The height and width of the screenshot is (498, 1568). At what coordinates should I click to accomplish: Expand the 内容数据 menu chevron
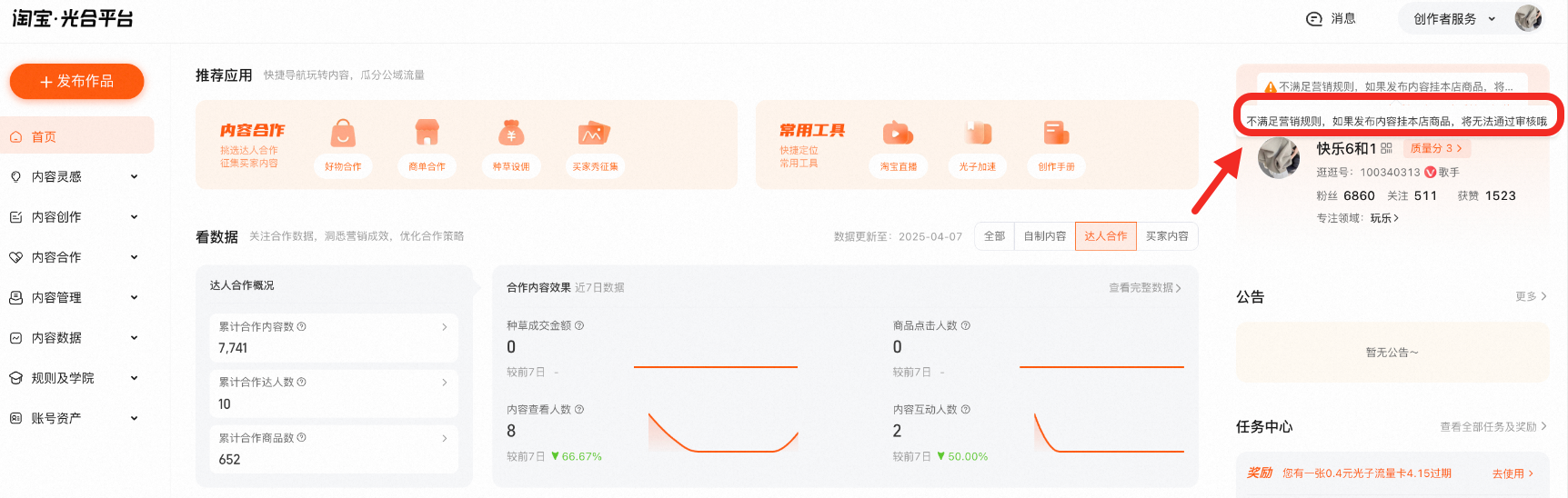(134, 338)
